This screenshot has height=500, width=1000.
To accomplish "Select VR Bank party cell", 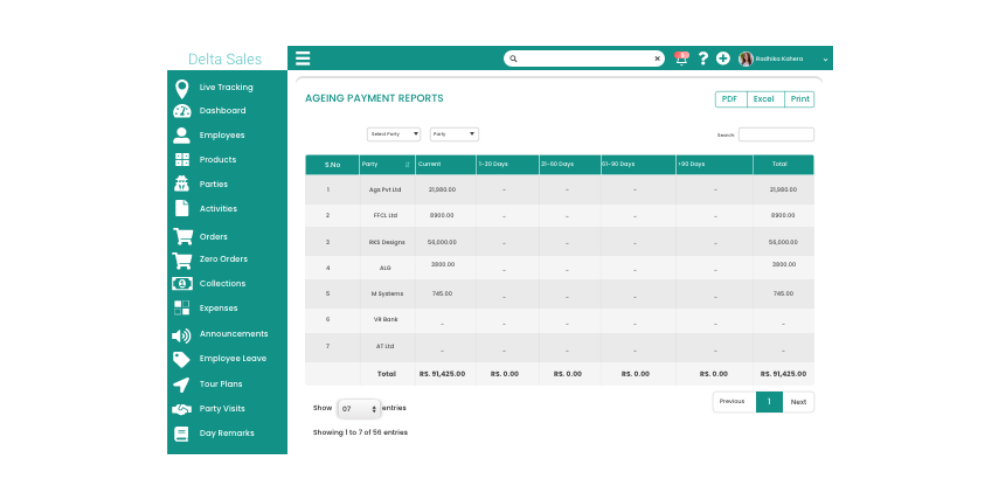I will (x=387, y=320).
